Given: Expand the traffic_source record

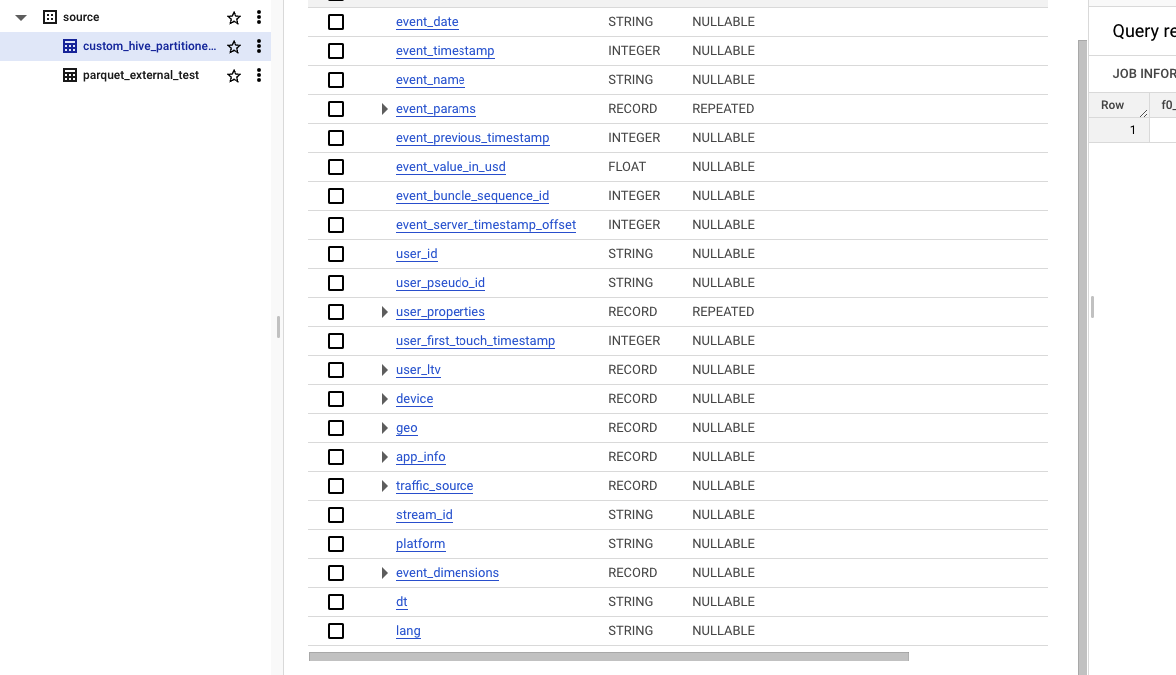Looking at the screenshot, I should [x=385, y=486].
